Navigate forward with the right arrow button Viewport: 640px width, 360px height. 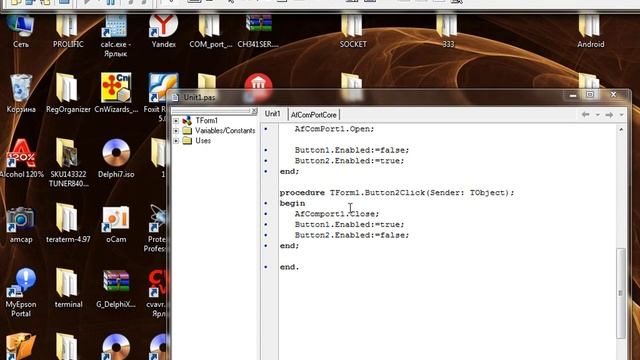609,115
